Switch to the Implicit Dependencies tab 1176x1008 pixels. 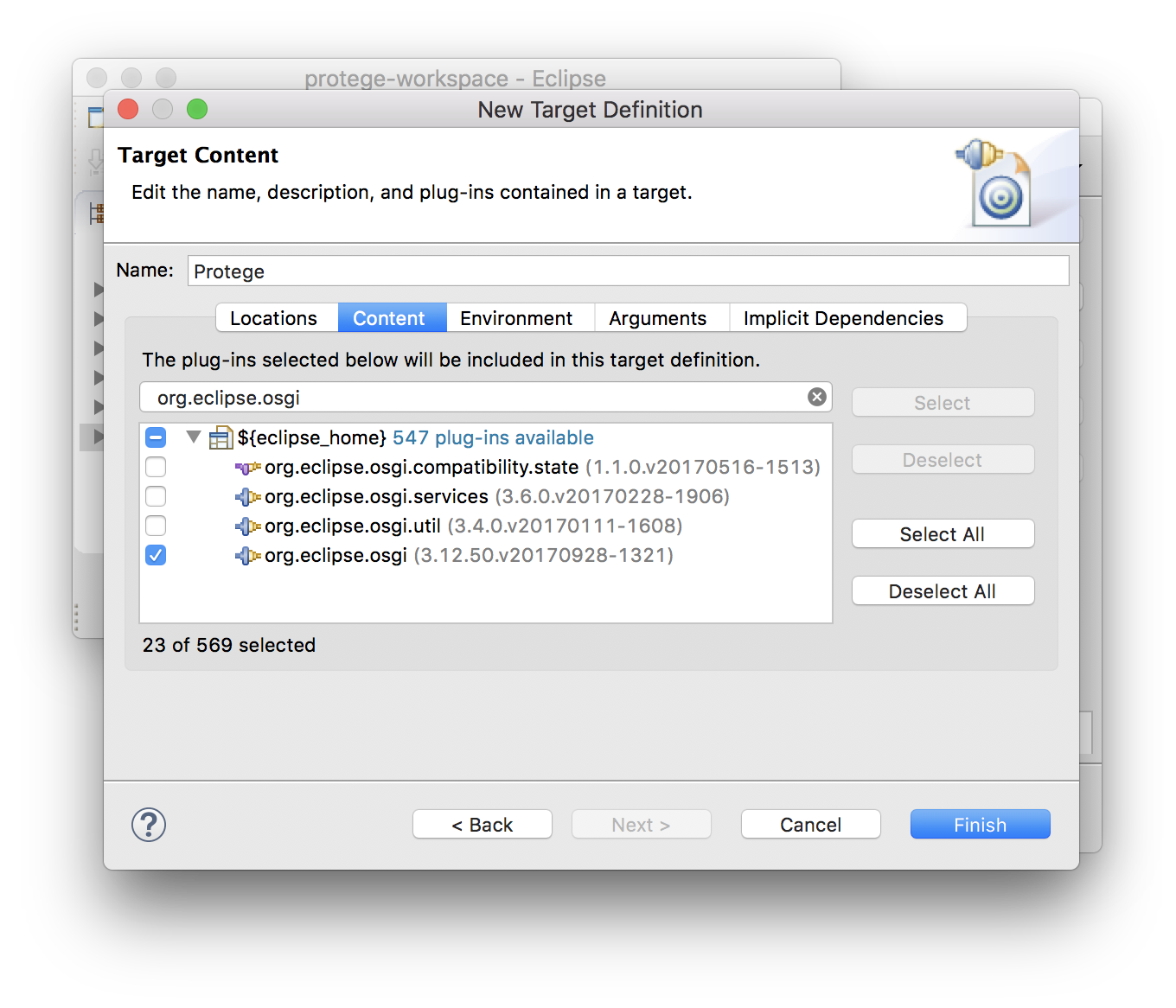pyautogui.click(x=847, y=318)
